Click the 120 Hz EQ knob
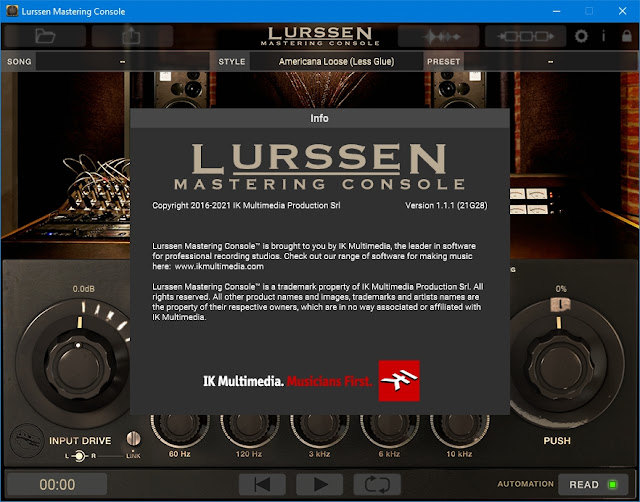 249,431
